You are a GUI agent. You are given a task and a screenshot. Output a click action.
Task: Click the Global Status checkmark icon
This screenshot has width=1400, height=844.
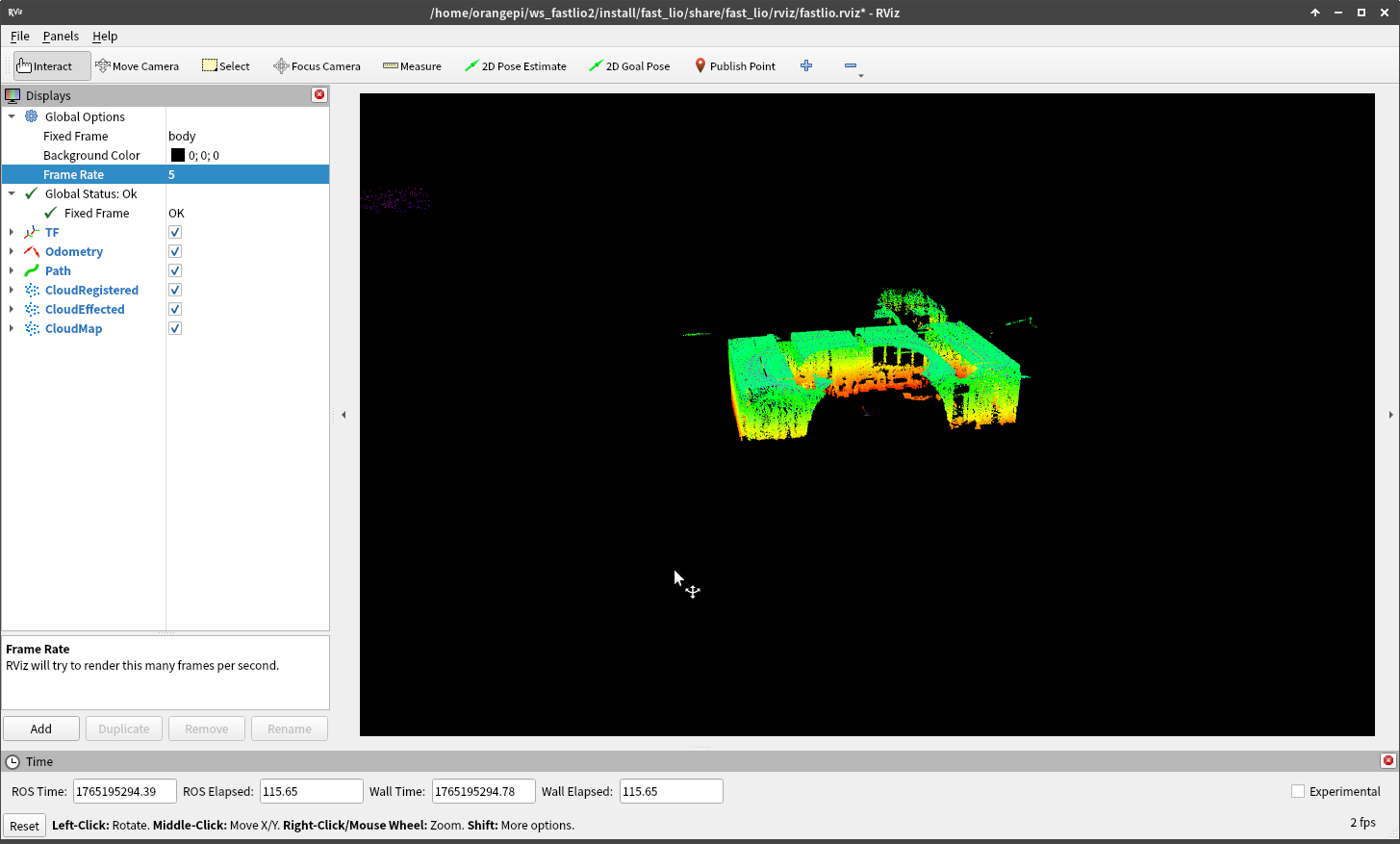point(32,193)
